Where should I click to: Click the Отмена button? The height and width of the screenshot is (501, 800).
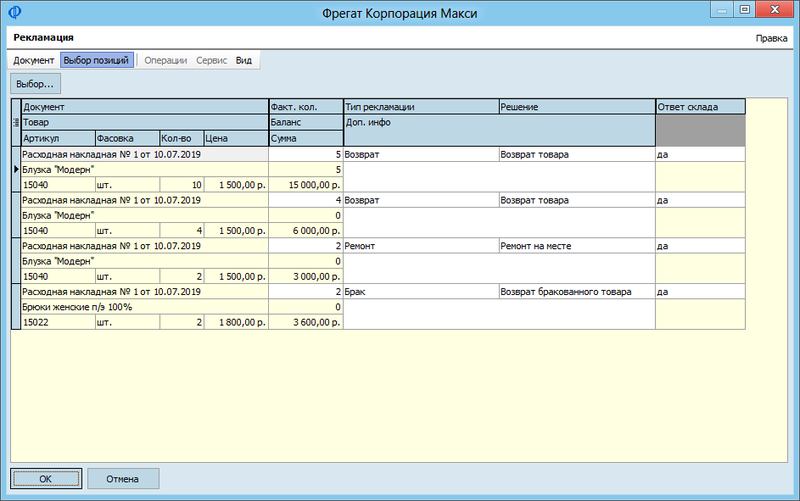click(122, 479)
